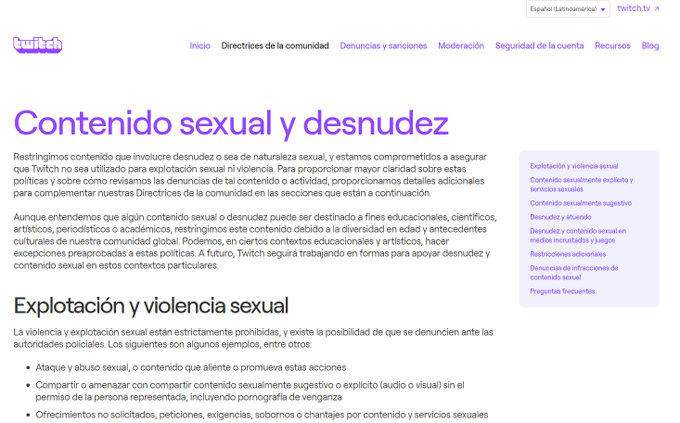The width and height of the screenshot is (680, 423).
Task: Open Seguridad de la cuenta menu item
Action: [x=539, y=46]
